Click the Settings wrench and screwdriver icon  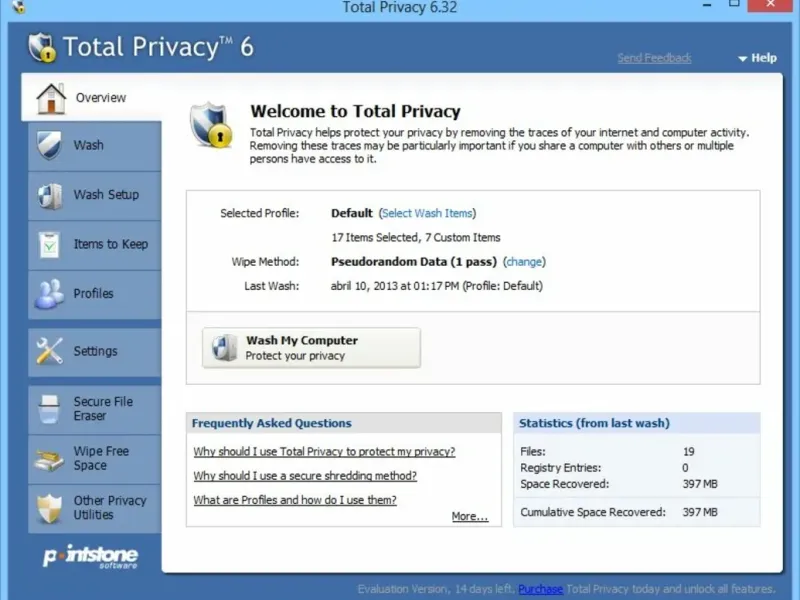(x=49, y=351)
